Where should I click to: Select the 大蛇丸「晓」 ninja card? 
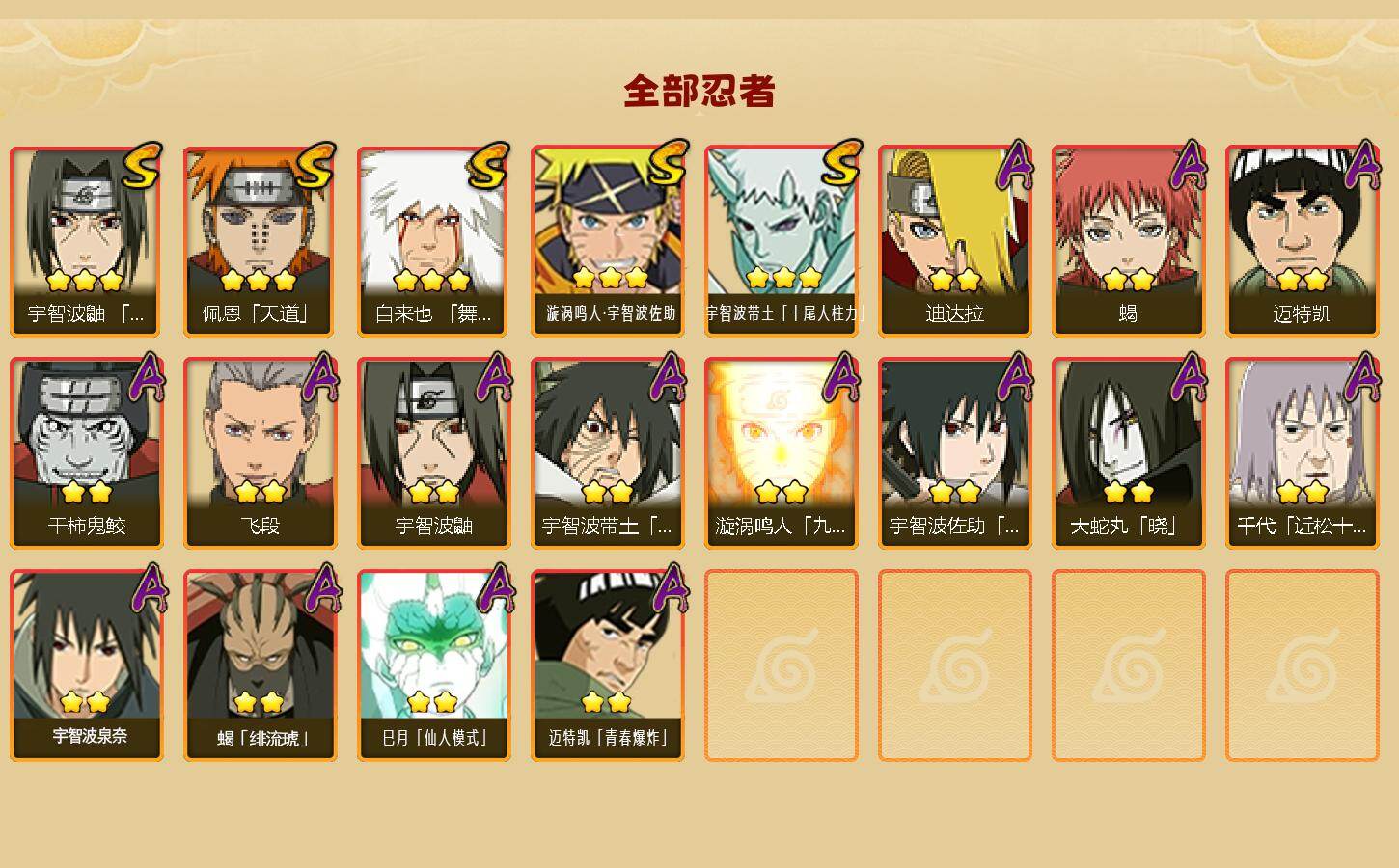click(x=1128, y=453)
